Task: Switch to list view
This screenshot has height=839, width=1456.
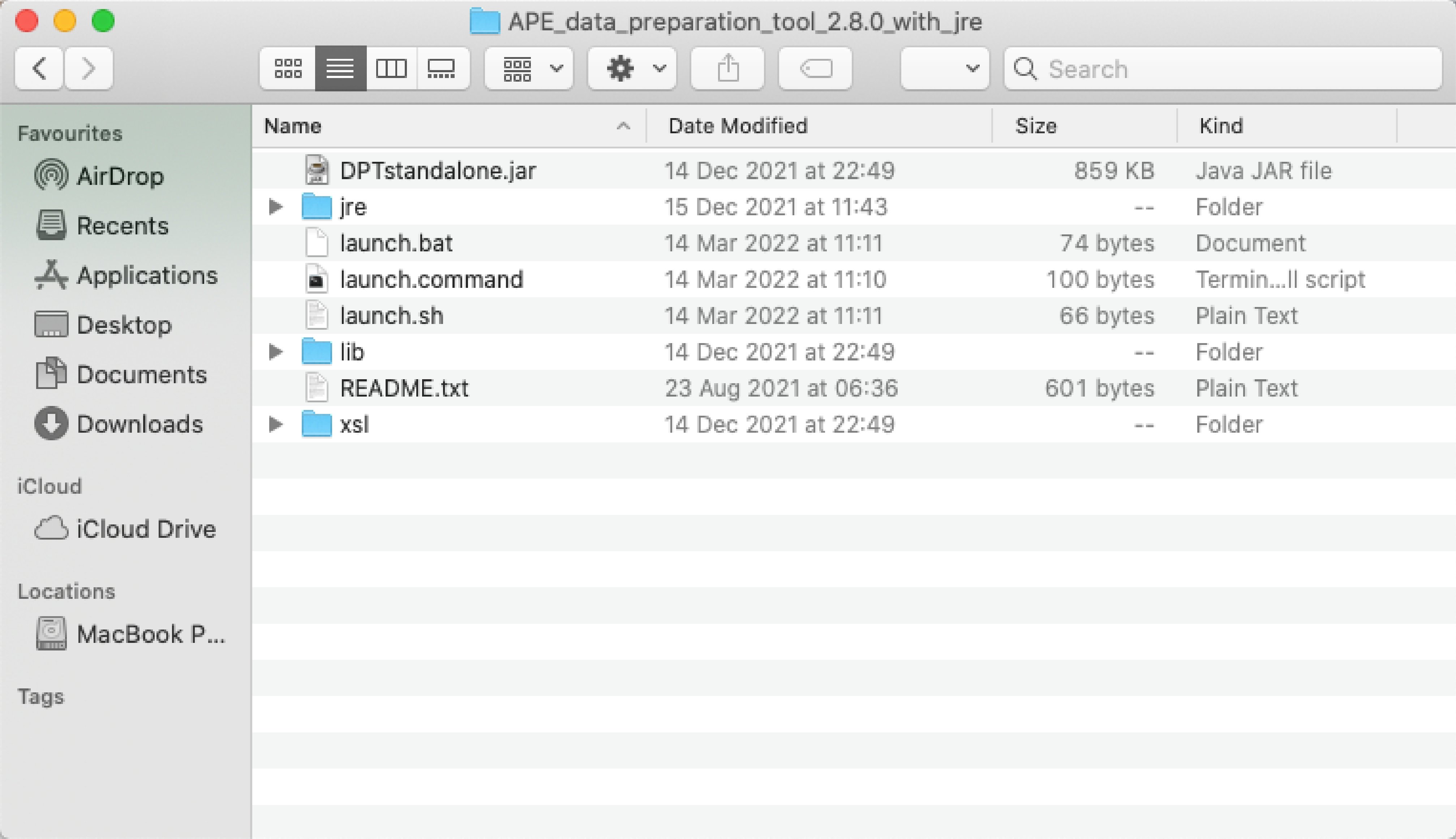Action: coord(340,69)
